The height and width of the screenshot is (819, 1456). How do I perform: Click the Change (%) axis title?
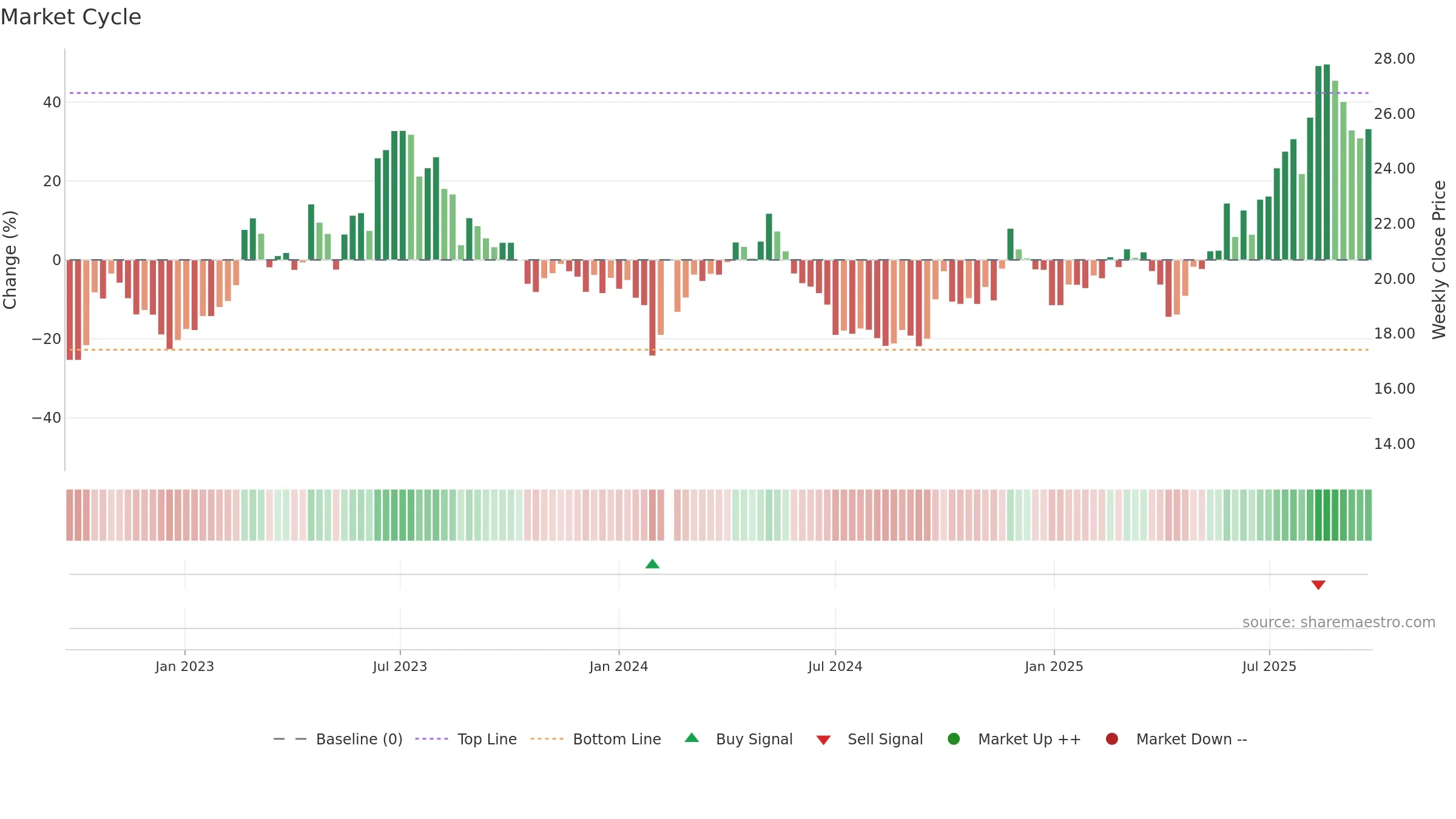[x=10, y=260]
